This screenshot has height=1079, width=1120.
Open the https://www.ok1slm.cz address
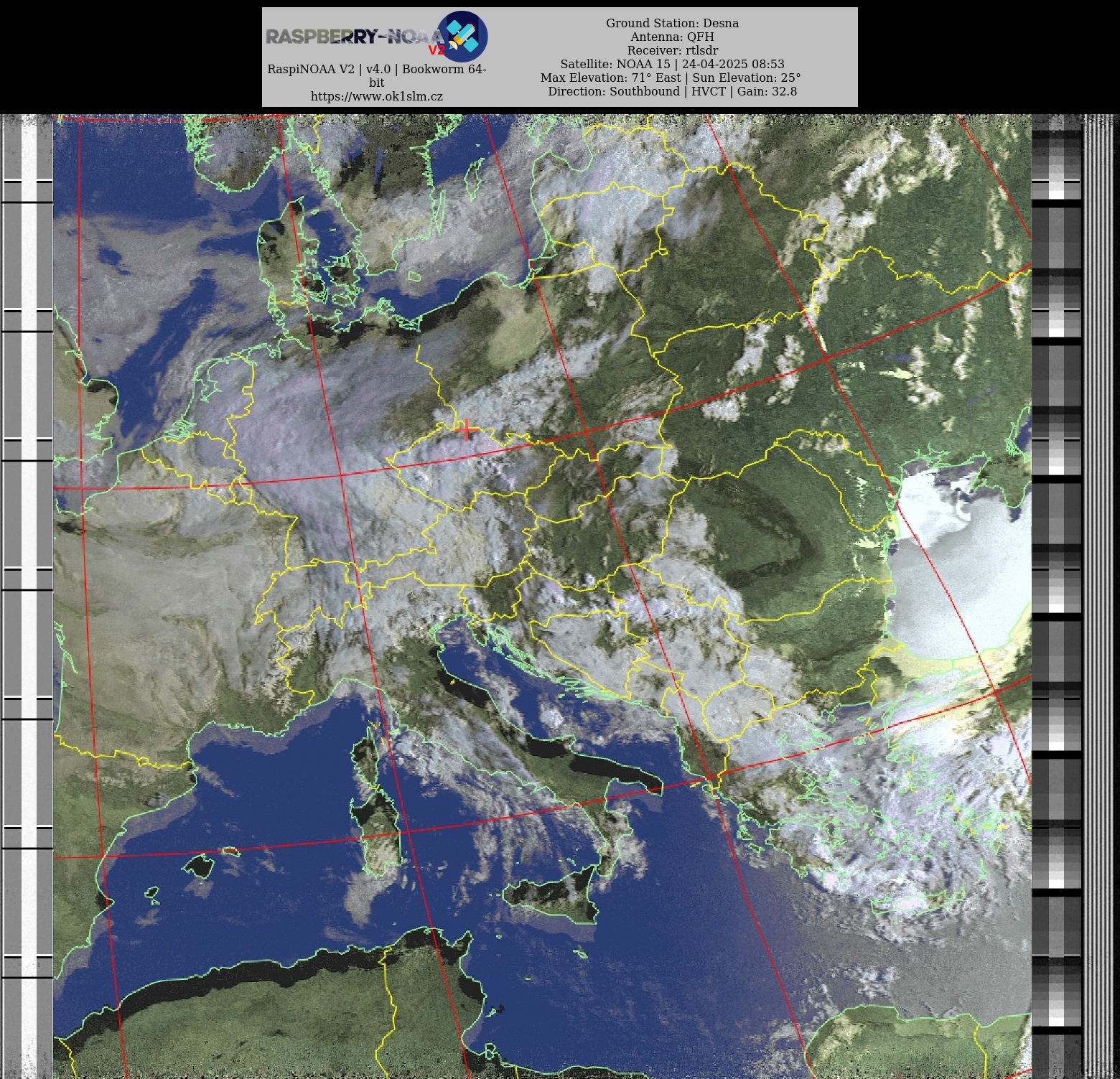[x=377, y=96]
